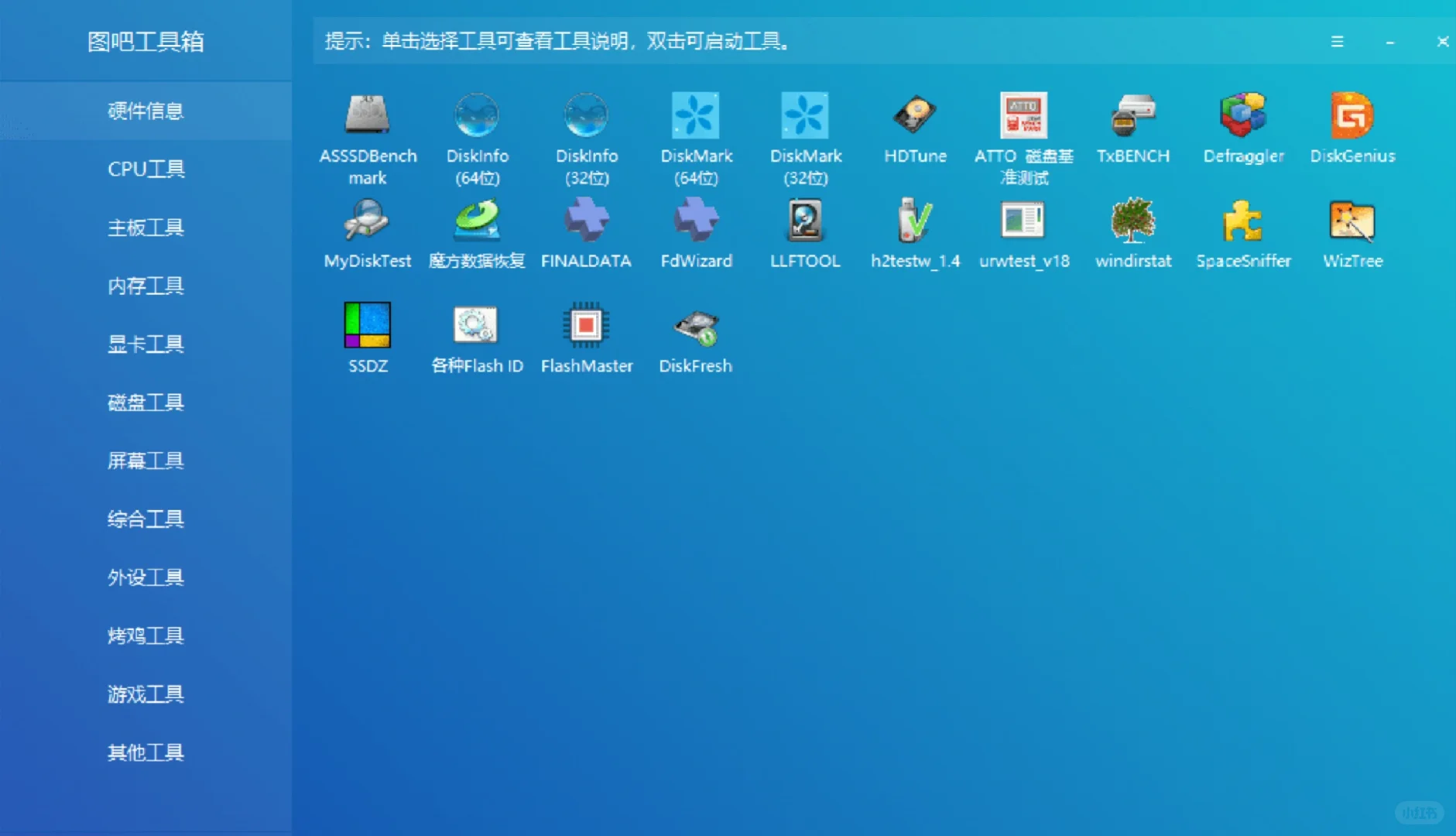Switch to 游戏工具 category
1456x836 pixels.
[x=146, y=694]
